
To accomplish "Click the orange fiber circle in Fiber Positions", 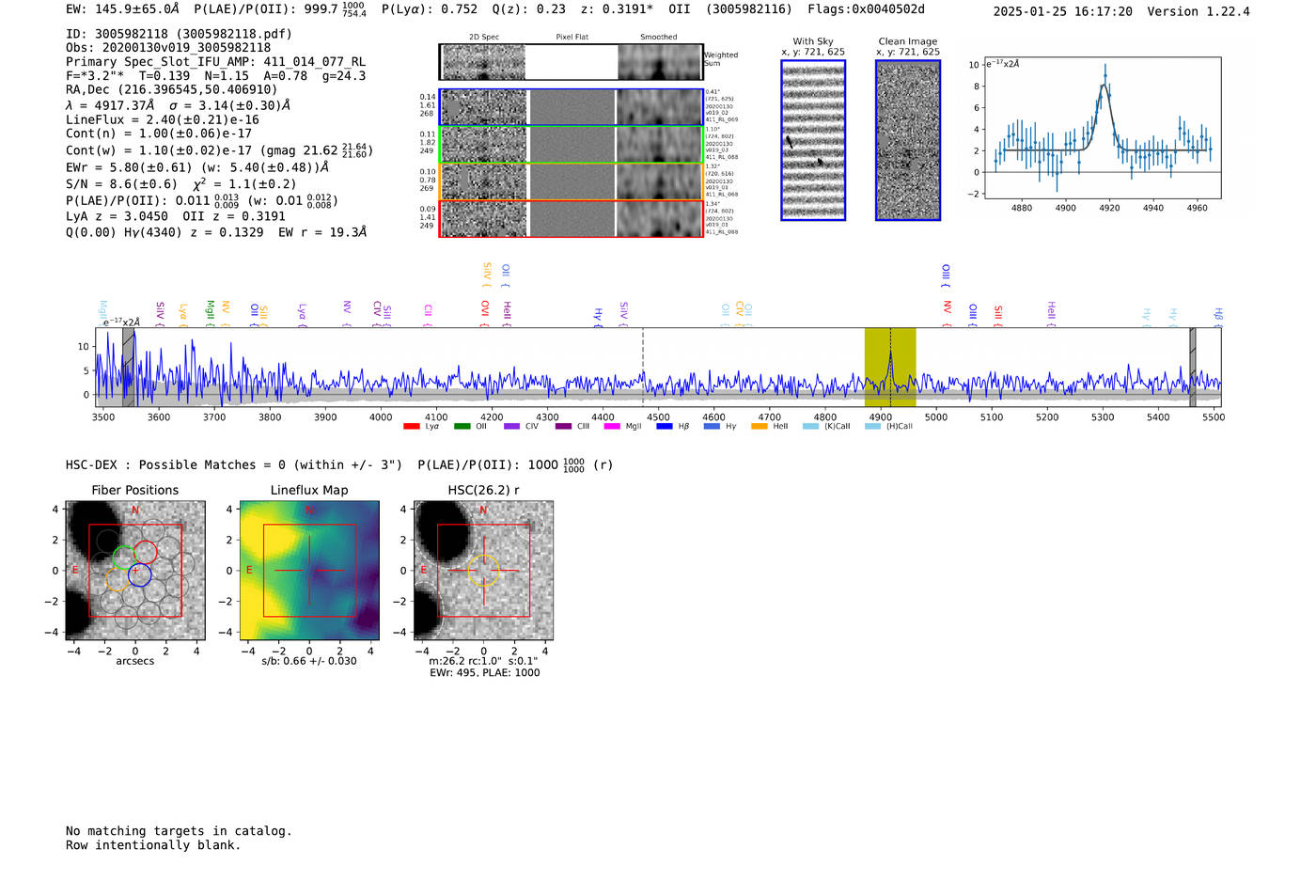I will coord(117,580).
